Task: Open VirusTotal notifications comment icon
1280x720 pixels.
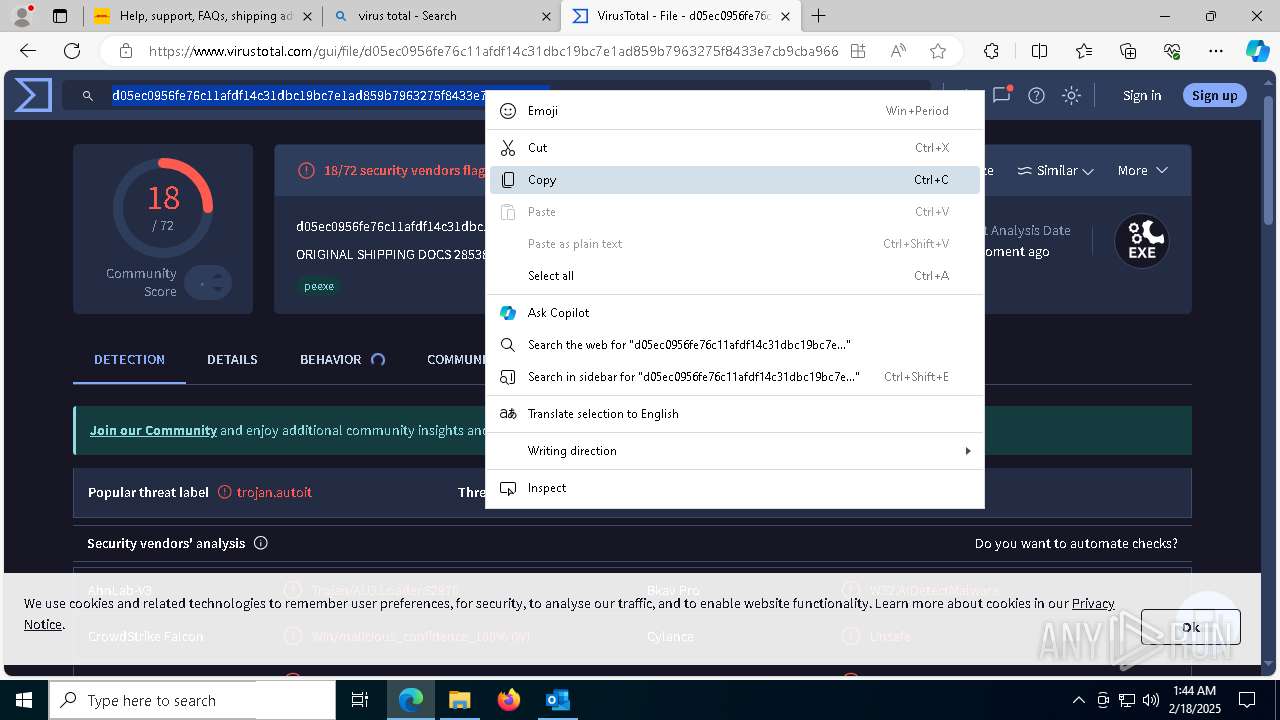Action: tap(1001, 95)
